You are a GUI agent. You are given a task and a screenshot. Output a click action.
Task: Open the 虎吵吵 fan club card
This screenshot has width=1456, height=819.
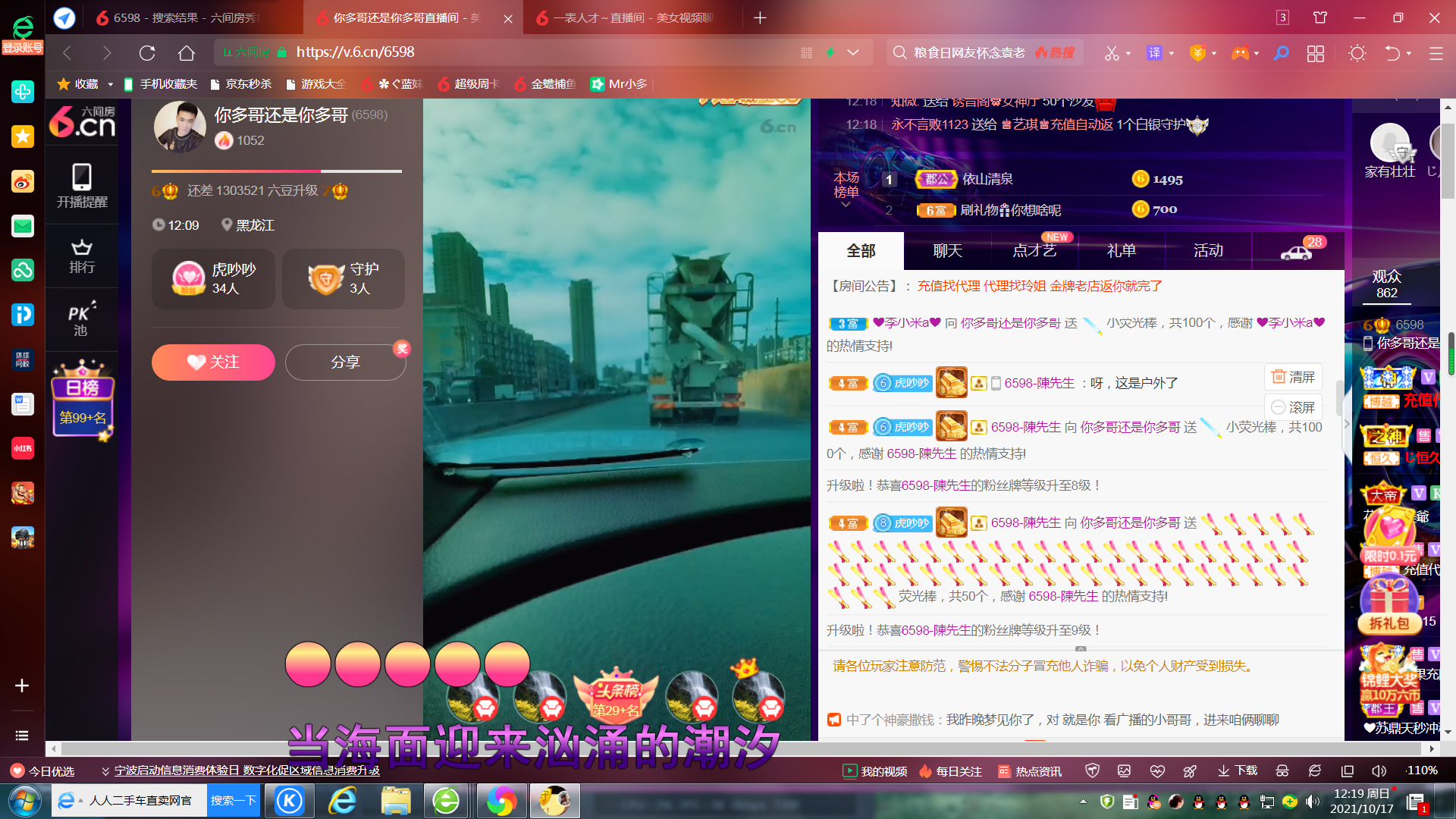[213, 279]
